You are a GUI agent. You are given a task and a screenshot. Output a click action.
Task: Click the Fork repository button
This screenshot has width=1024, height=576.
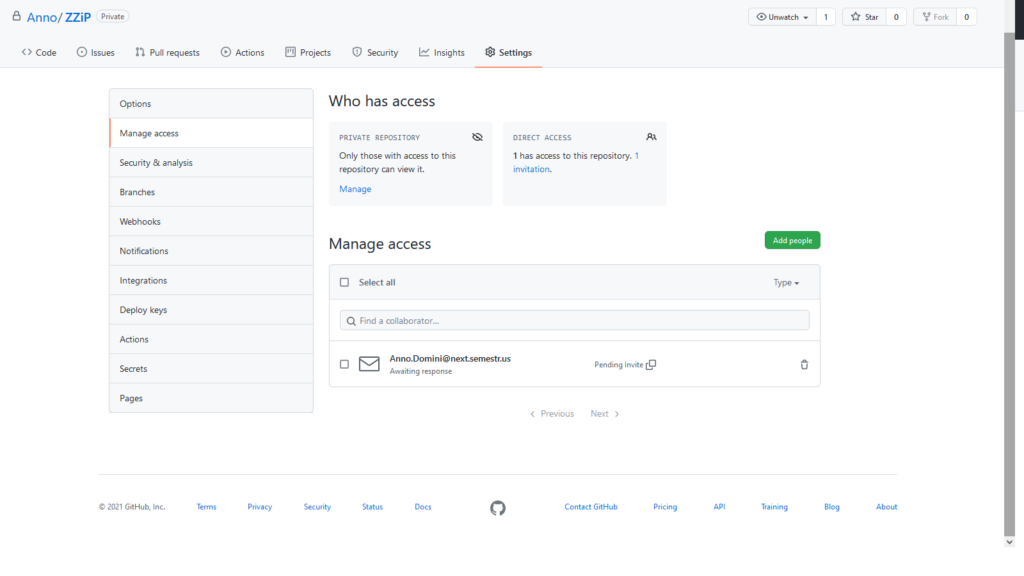[x=934, y=17]
